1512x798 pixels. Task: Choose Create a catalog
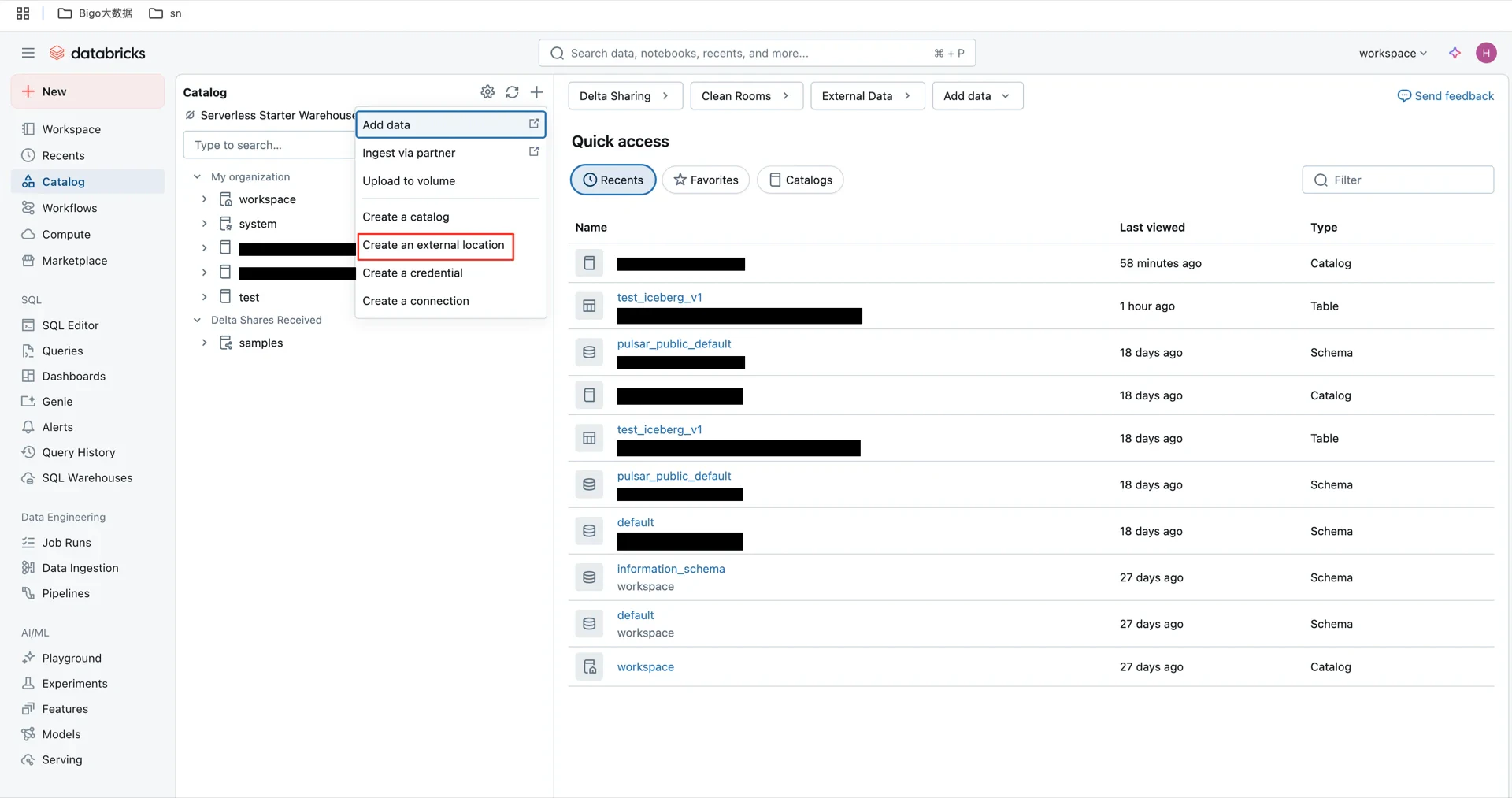[x=450, y=217]
